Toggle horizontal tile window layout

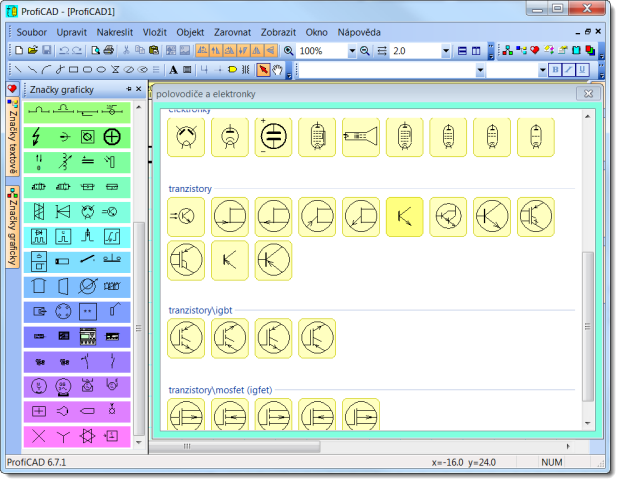[x=462, y=51]
